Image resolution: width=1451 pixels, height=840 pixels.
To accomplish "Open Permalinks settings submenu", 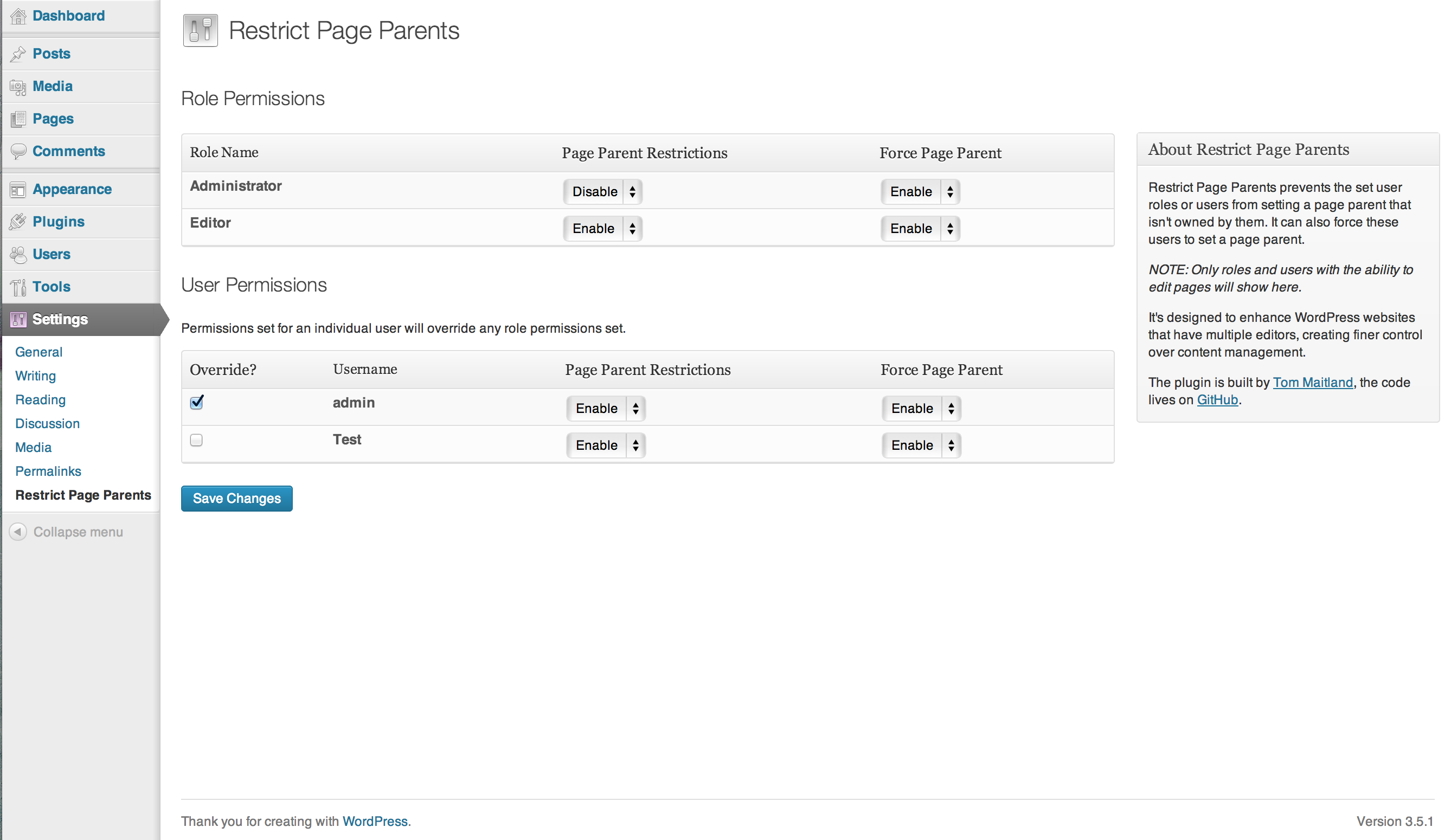I will (48, 472).
